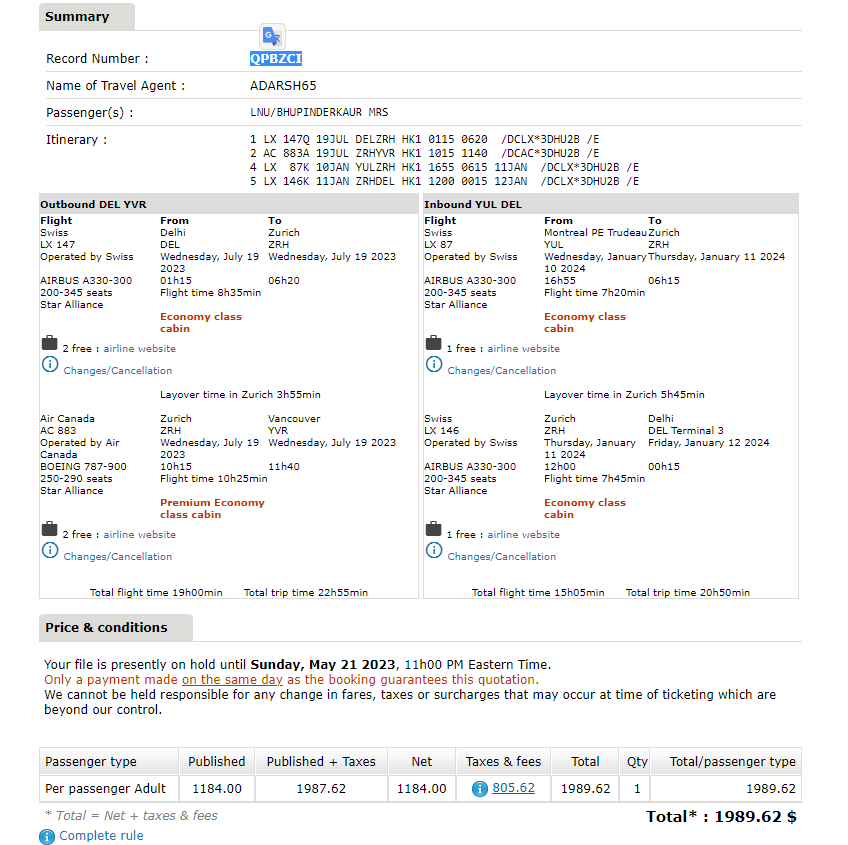Open Changes/Cancellation for Zurich to Delhi flight
848x845 pixels.
pyautogui.click(x=501, y=557)
